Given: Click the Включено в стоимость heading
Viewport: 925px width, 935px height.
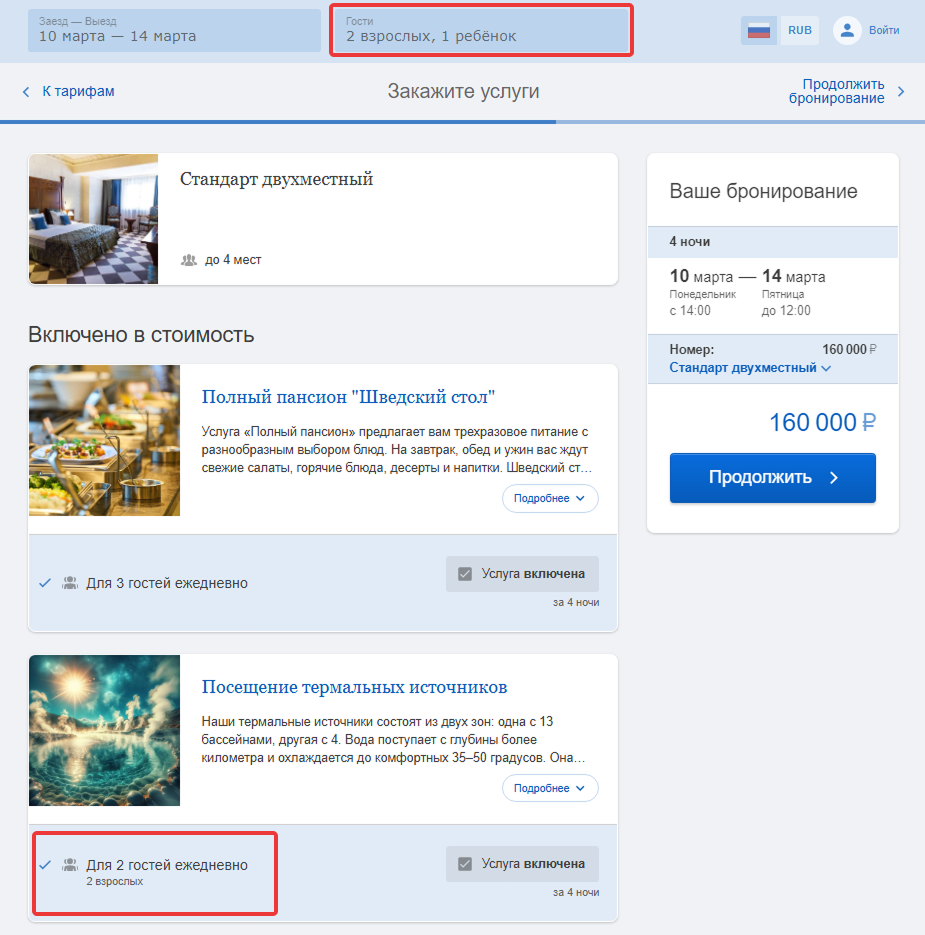Looking at the screenshot, I should click(141, 335).
